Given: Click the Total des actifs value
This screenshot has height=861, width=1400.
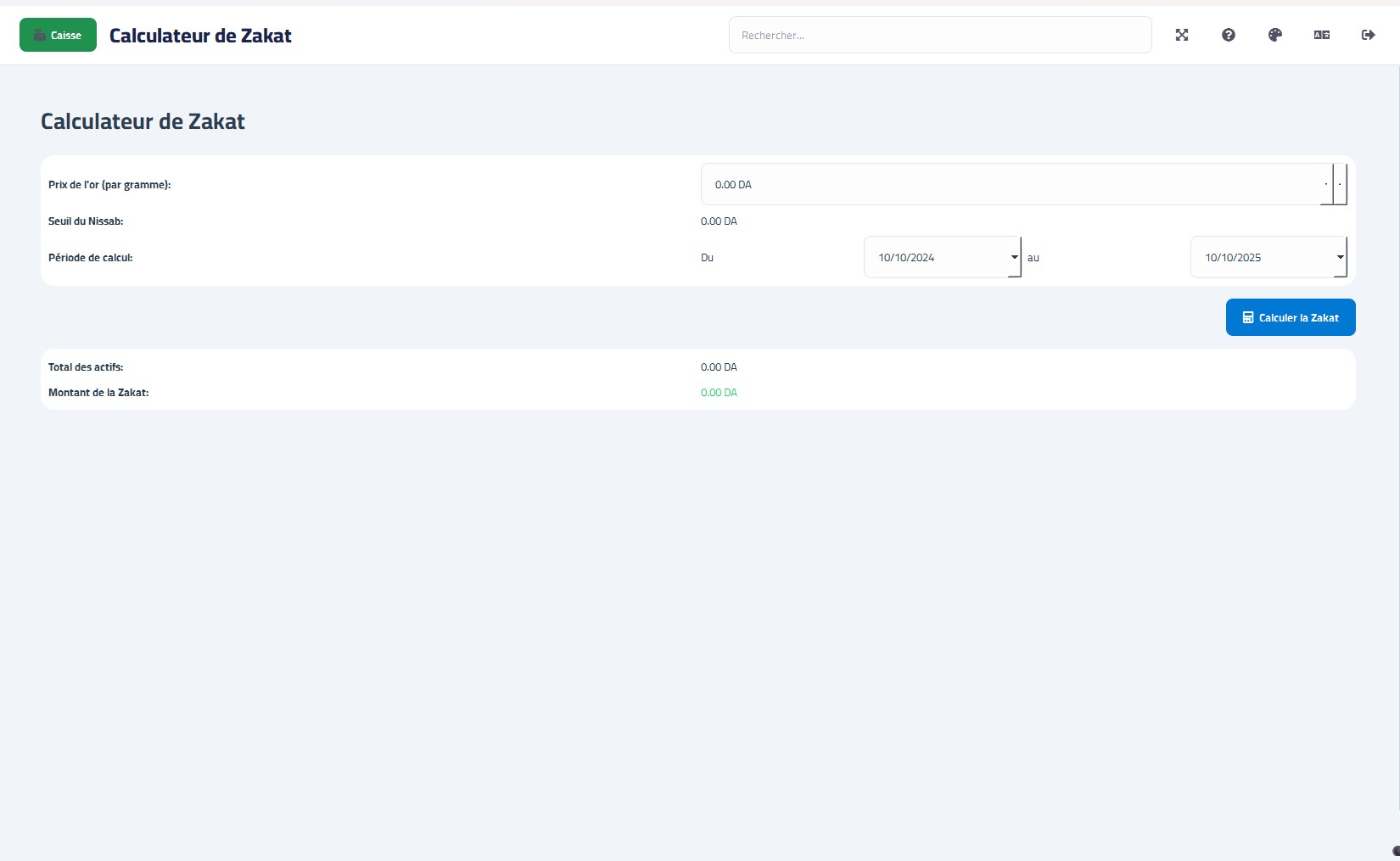Looking at the screenshot, I should tap(719, 367).
